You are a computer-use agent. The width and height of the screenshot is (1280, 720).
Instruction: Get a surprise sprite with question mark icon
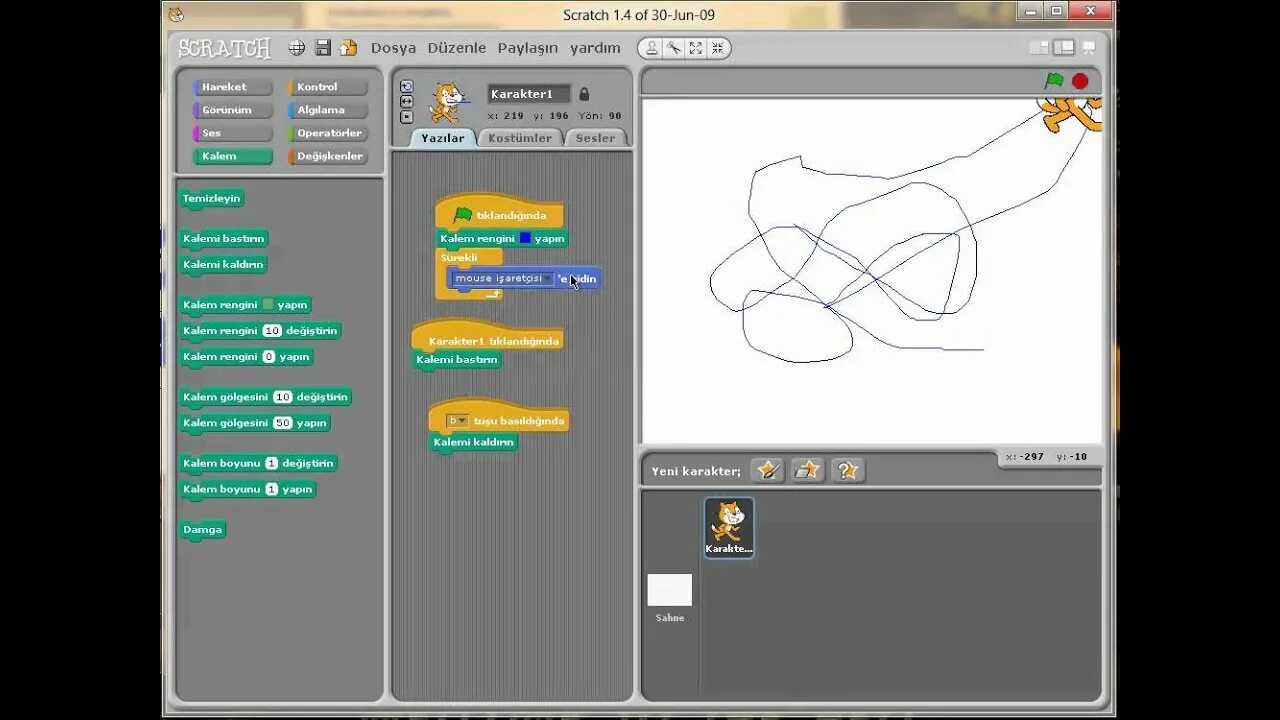(x=847, y=470)
